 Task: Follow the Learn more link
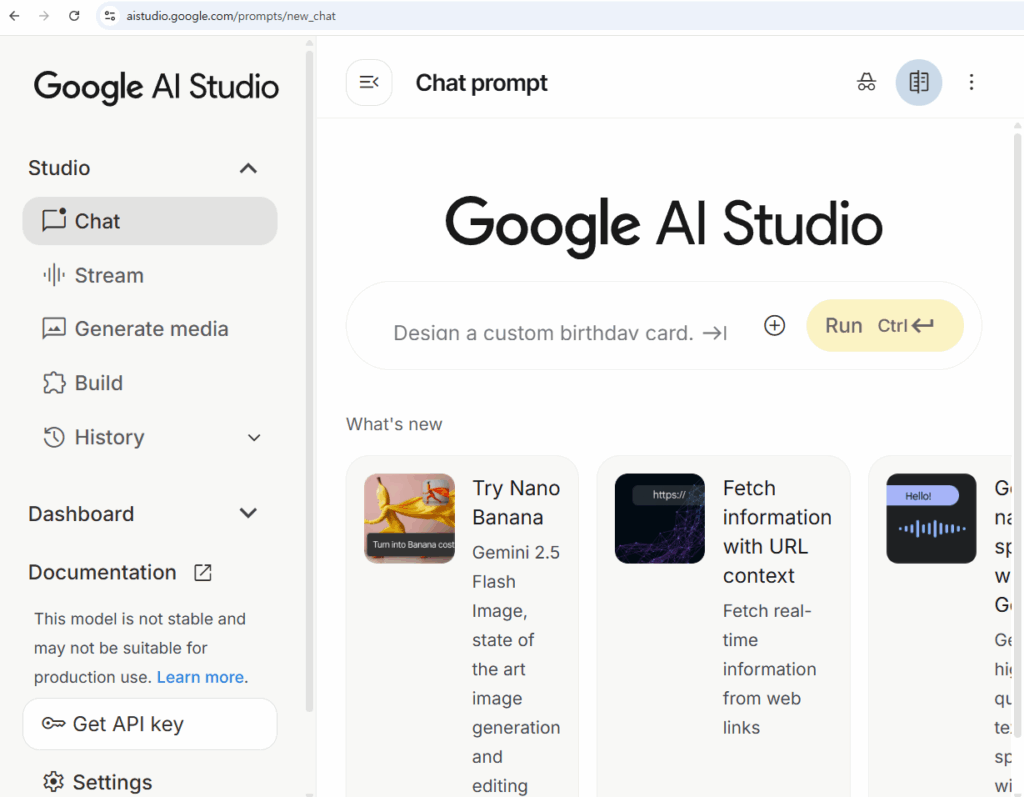(201, 677)
